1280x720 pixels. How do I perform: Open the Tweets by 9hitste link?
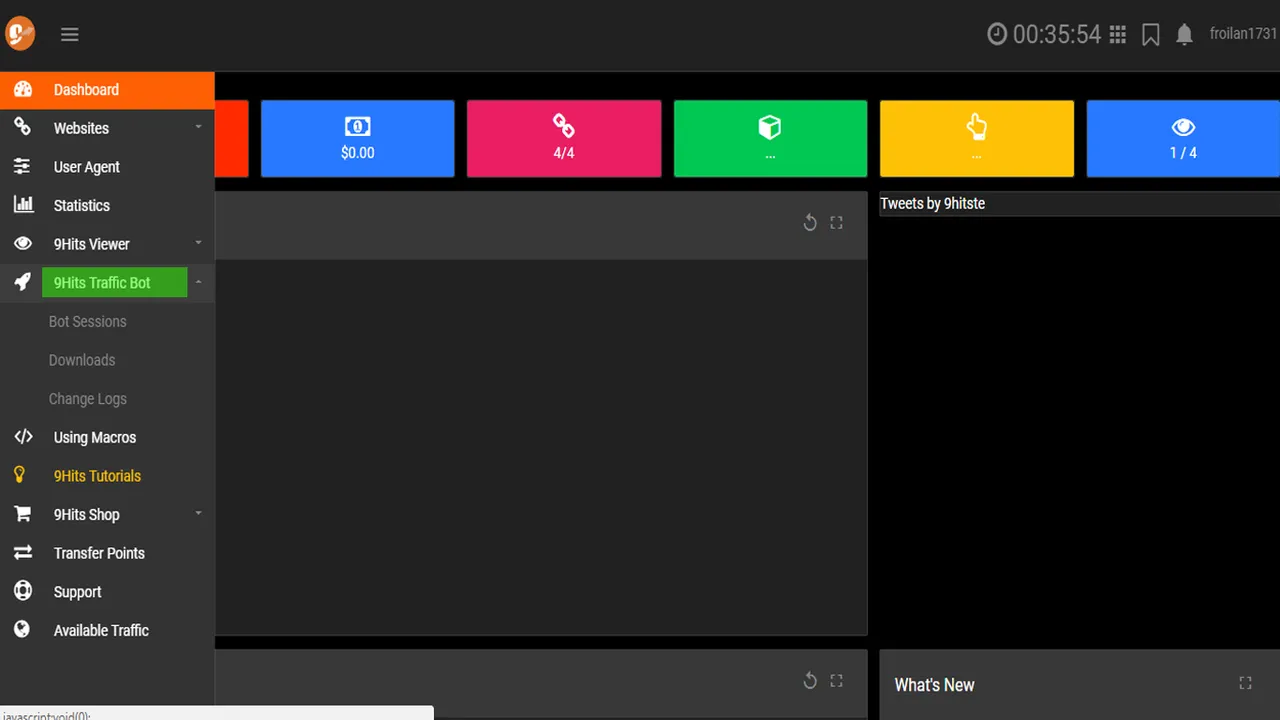pyautogui.click(x=933, y=203)
